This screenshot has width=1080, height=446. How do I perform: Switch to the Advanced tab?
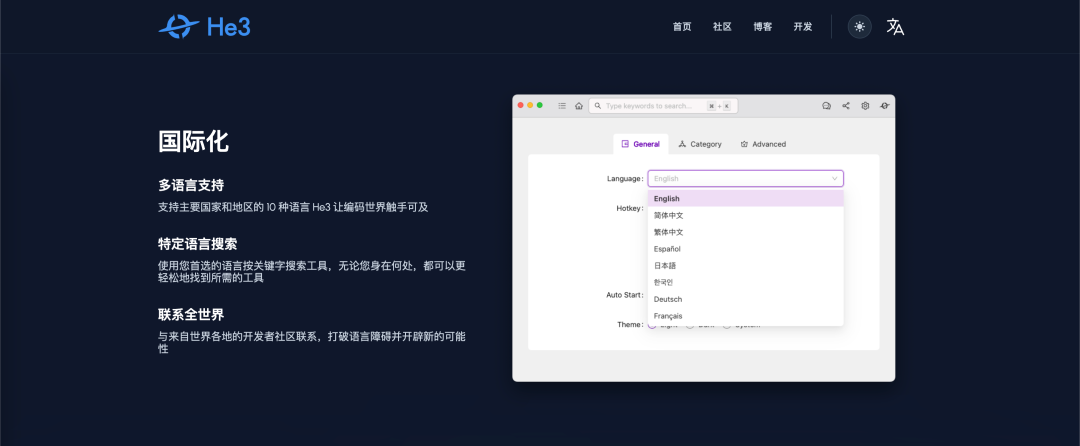click(x=763, y=145)
